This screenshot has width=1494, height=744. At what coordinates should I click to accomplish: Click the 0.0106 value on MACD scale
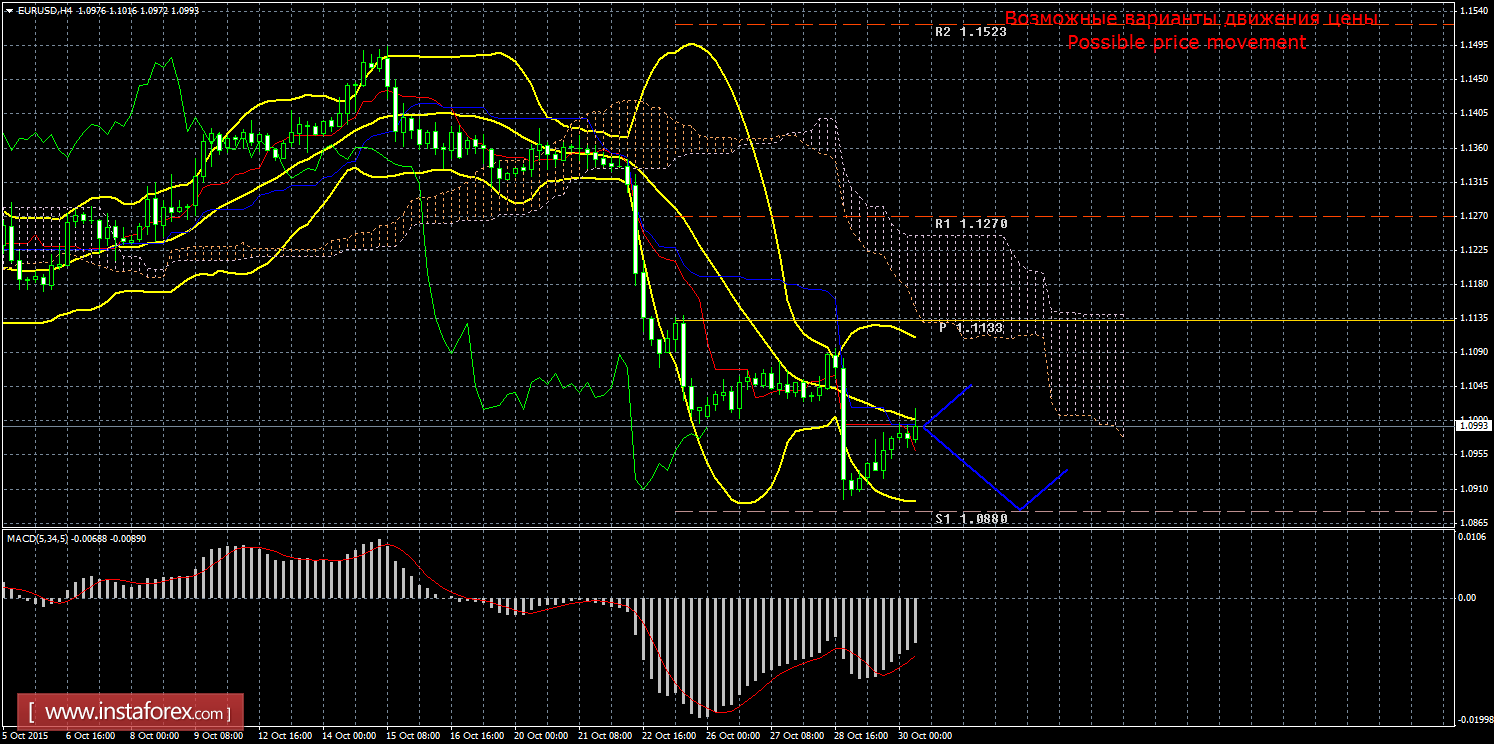pos(1470,537)
